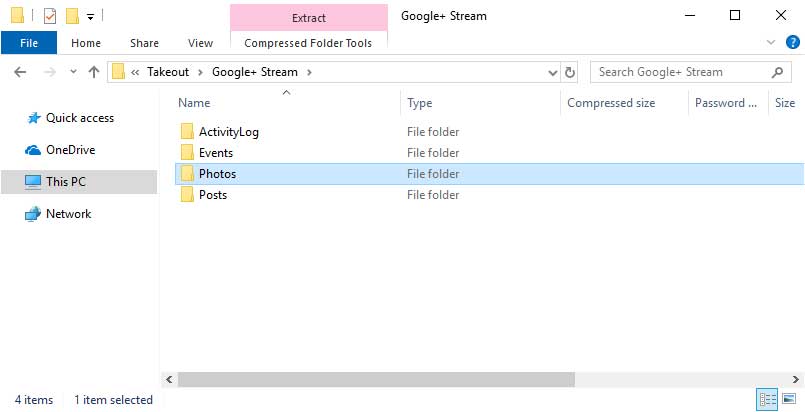Select the Posts folder

click(213, 195)
